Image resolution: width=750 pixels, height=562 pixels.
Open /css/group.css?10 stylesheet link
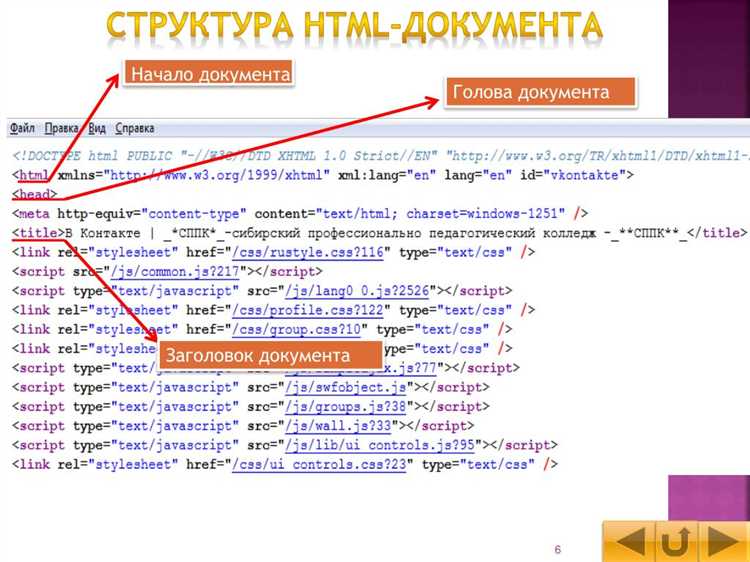[297, 330]
